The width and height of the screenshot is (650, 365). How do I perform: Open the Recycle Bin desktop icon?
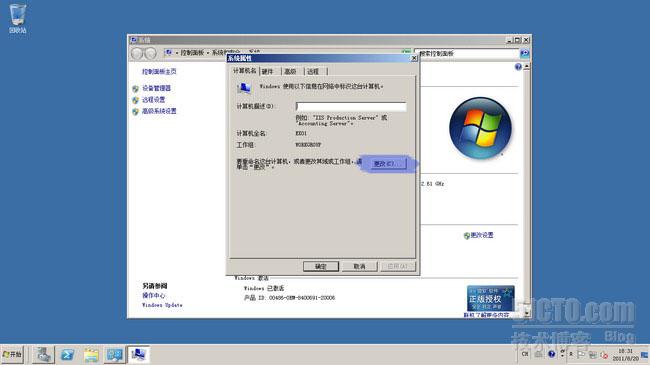17,19
